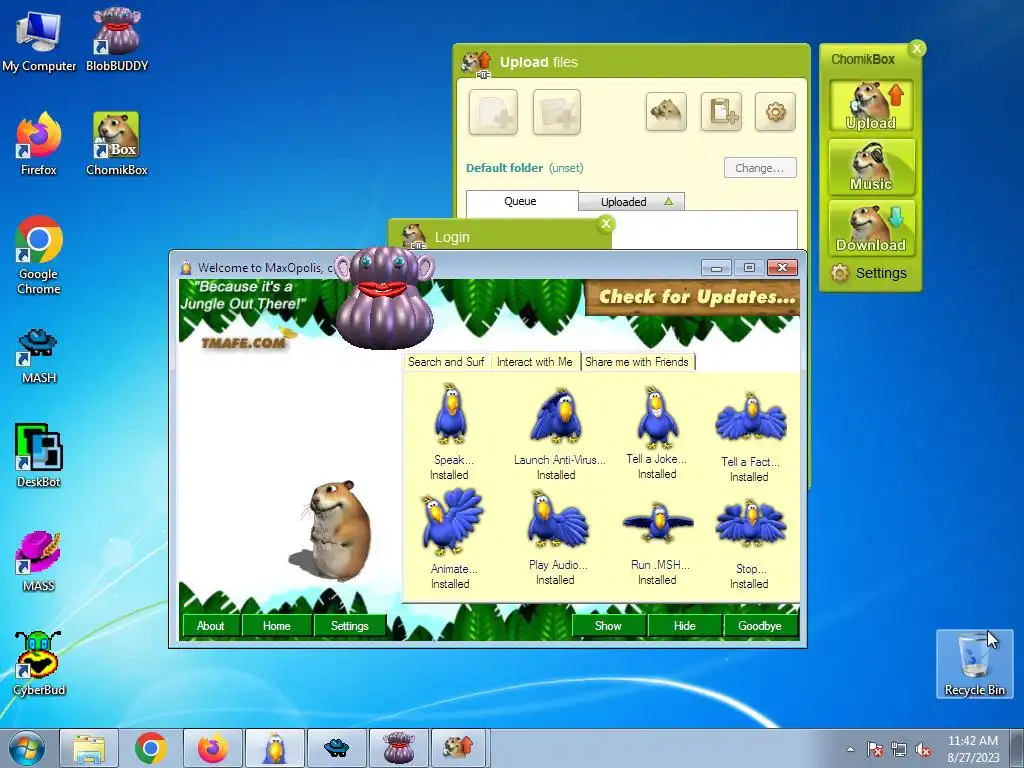Click the muted volume tray icon
1024x768 pixels.
pos(923,749)
